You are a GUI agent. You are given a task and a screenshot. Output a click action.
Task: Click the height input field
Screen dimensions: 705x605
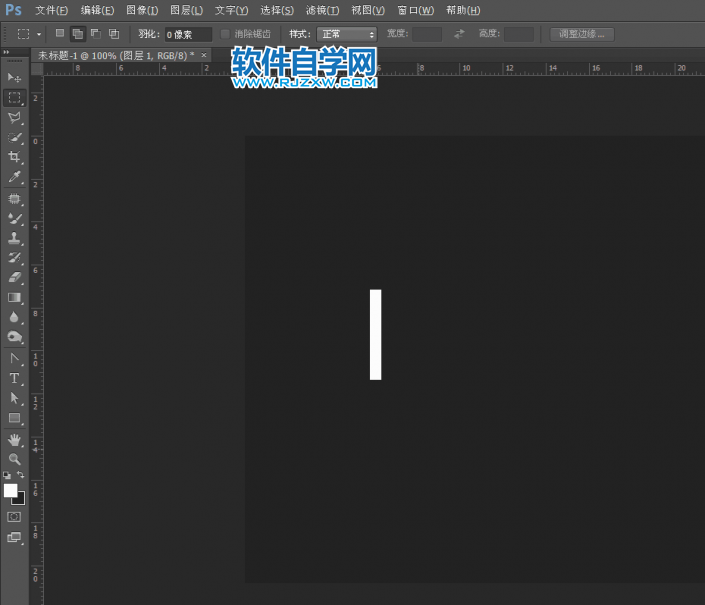[519, 34]
